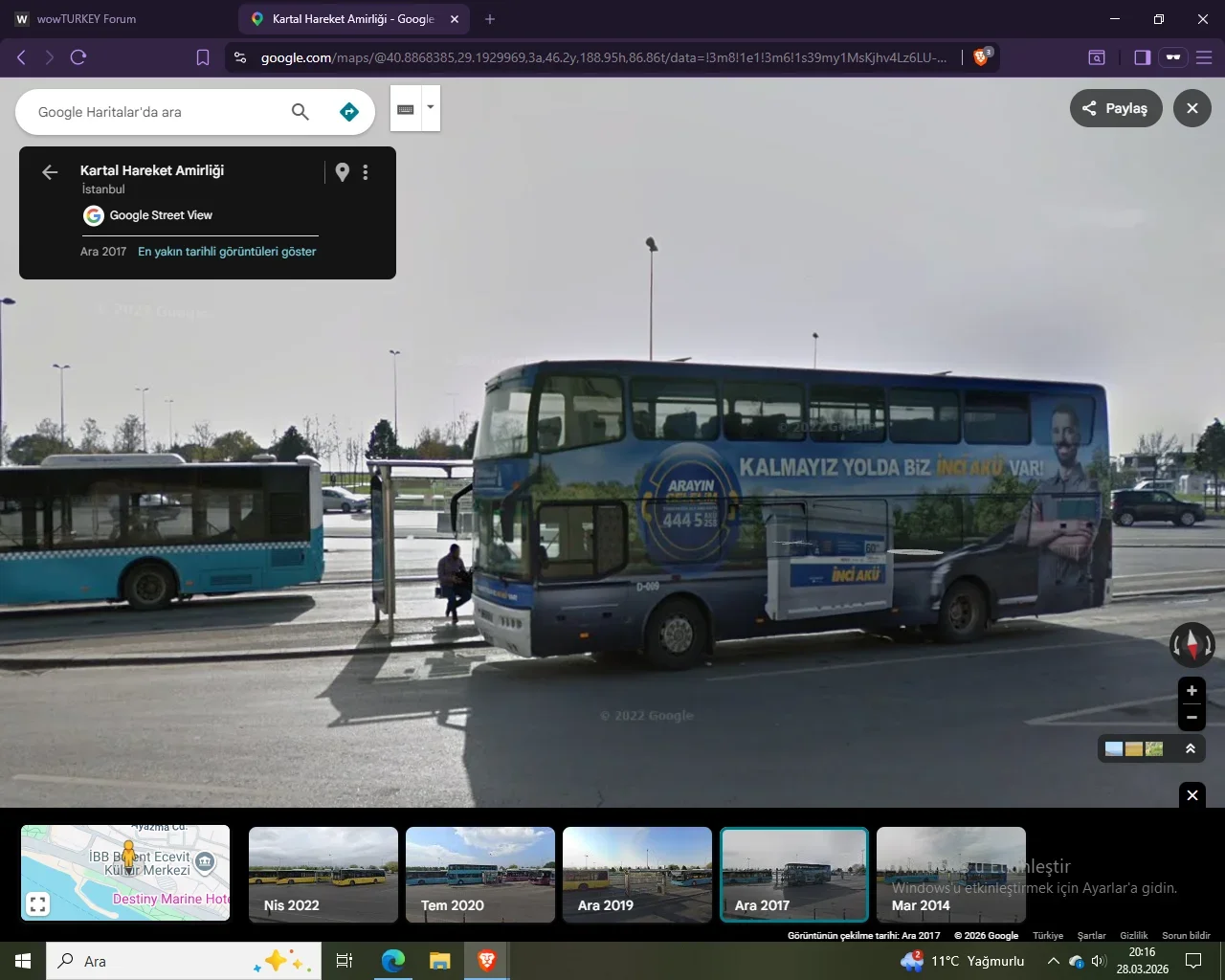Click 'En yakın tarihli görüntüleri göster' link
Viewport: 1225px width, 980px height.
point(227,252)
